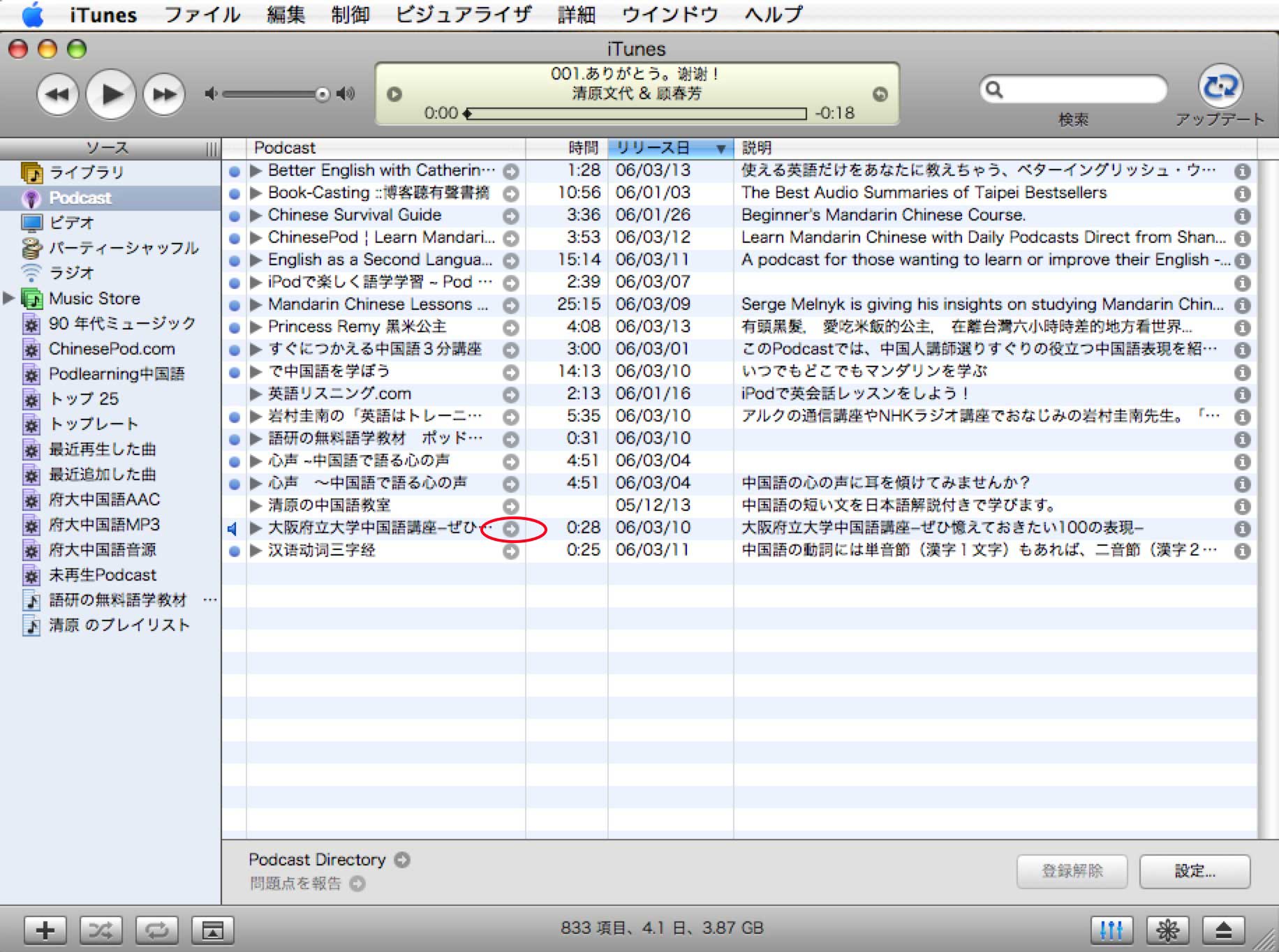
Task: Expand Book-Casting podcast row
Action: [x=256, y=193]
